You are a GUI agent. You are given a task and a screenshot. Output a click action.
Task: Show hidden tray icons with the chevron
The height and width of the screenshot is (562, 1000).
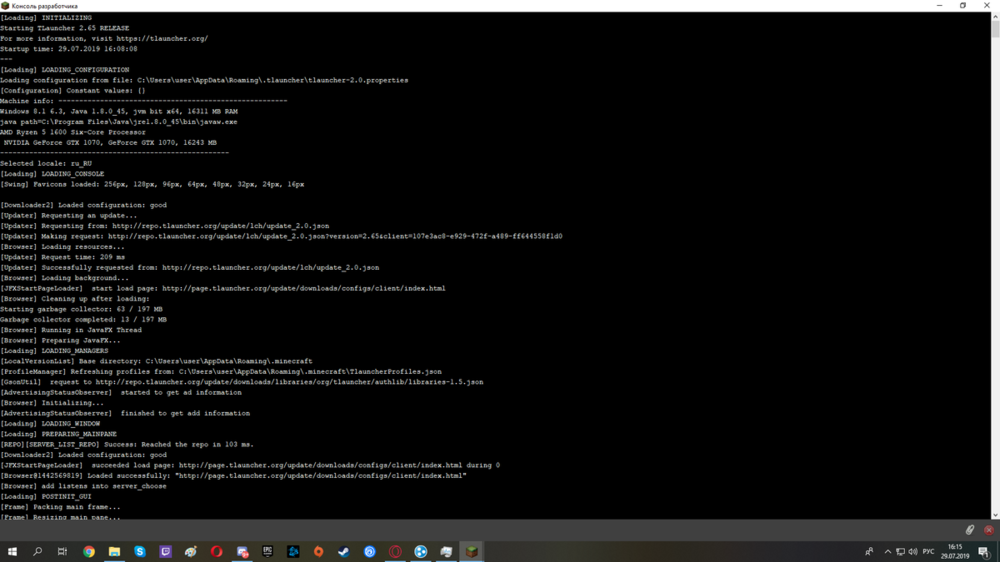point(887,551)
